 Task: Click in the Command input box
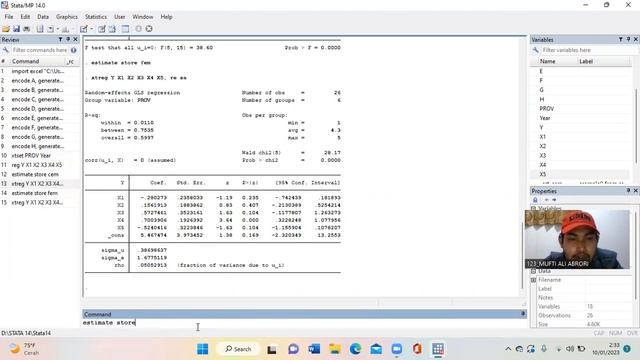(x=304, y=322)
